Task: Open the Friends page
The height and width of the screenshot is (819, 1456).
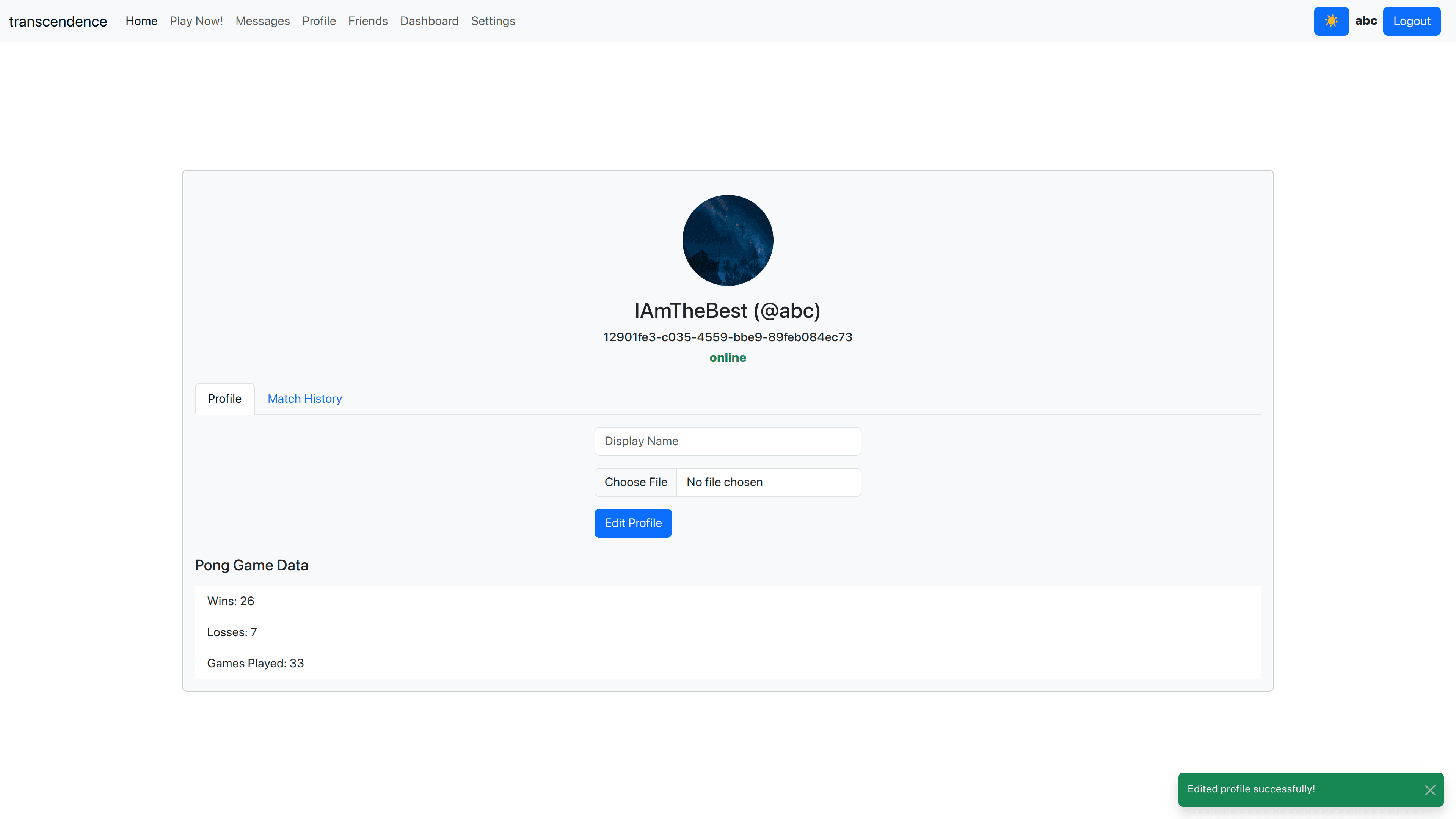Action: coord(367,21)
